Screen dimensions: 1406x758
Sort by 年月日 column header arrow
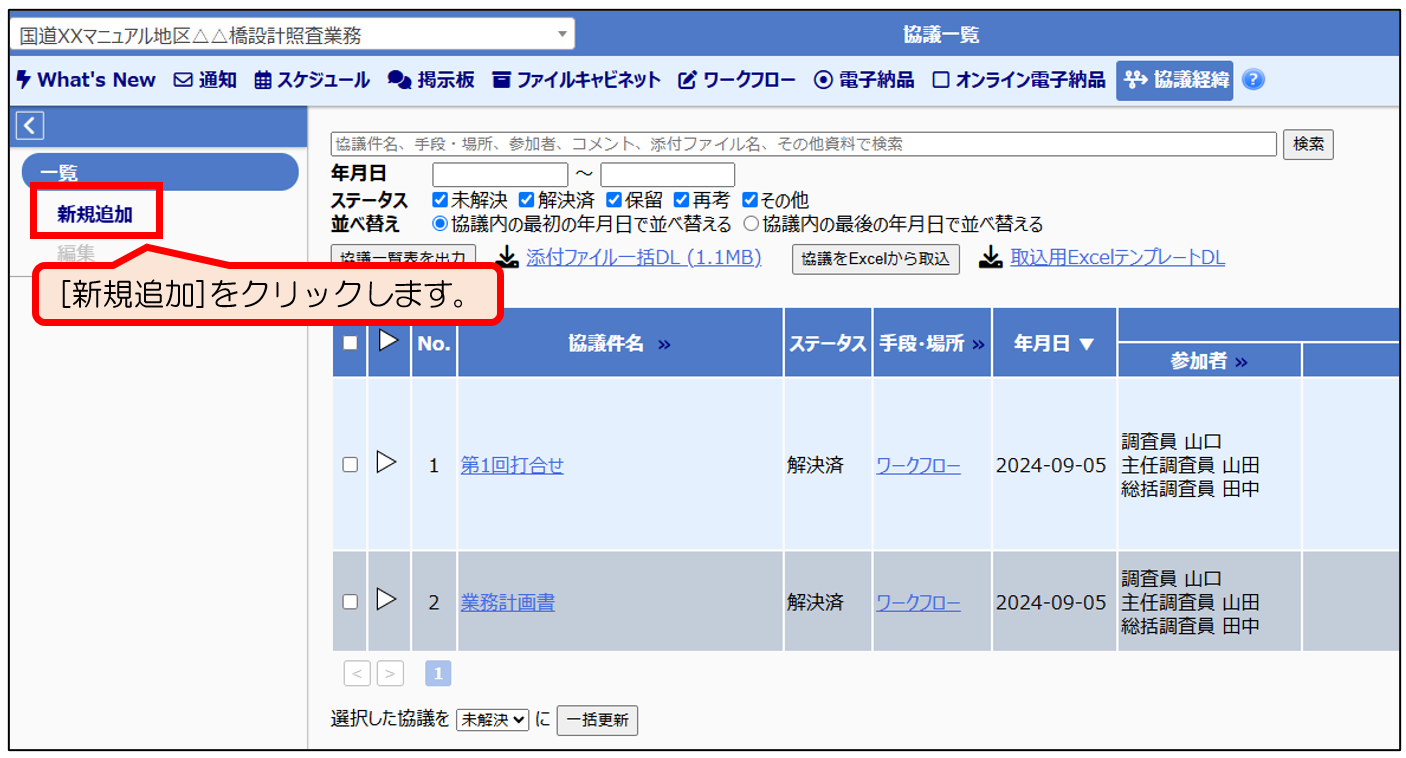[x=1086, y=344]
